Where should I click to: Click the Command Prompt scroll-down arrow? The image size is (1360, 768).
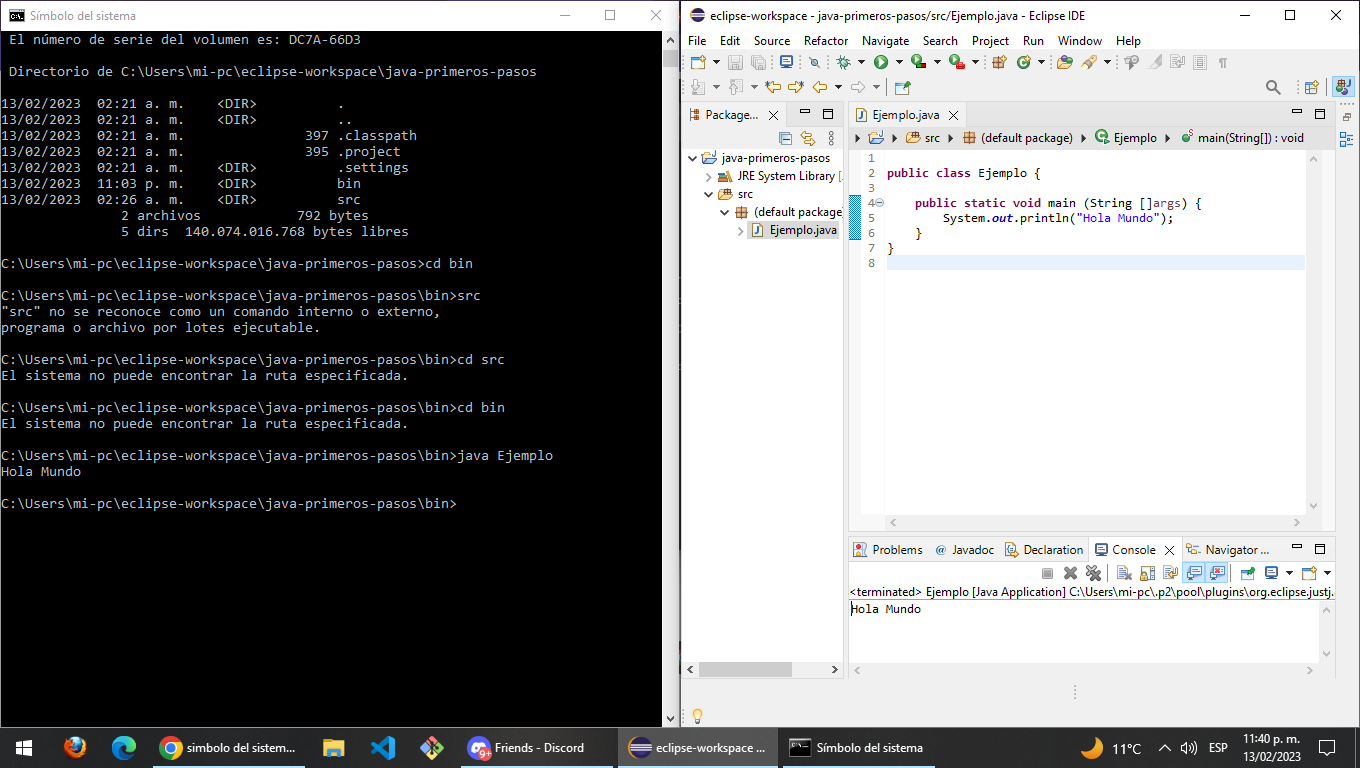(x=671, y=718)
